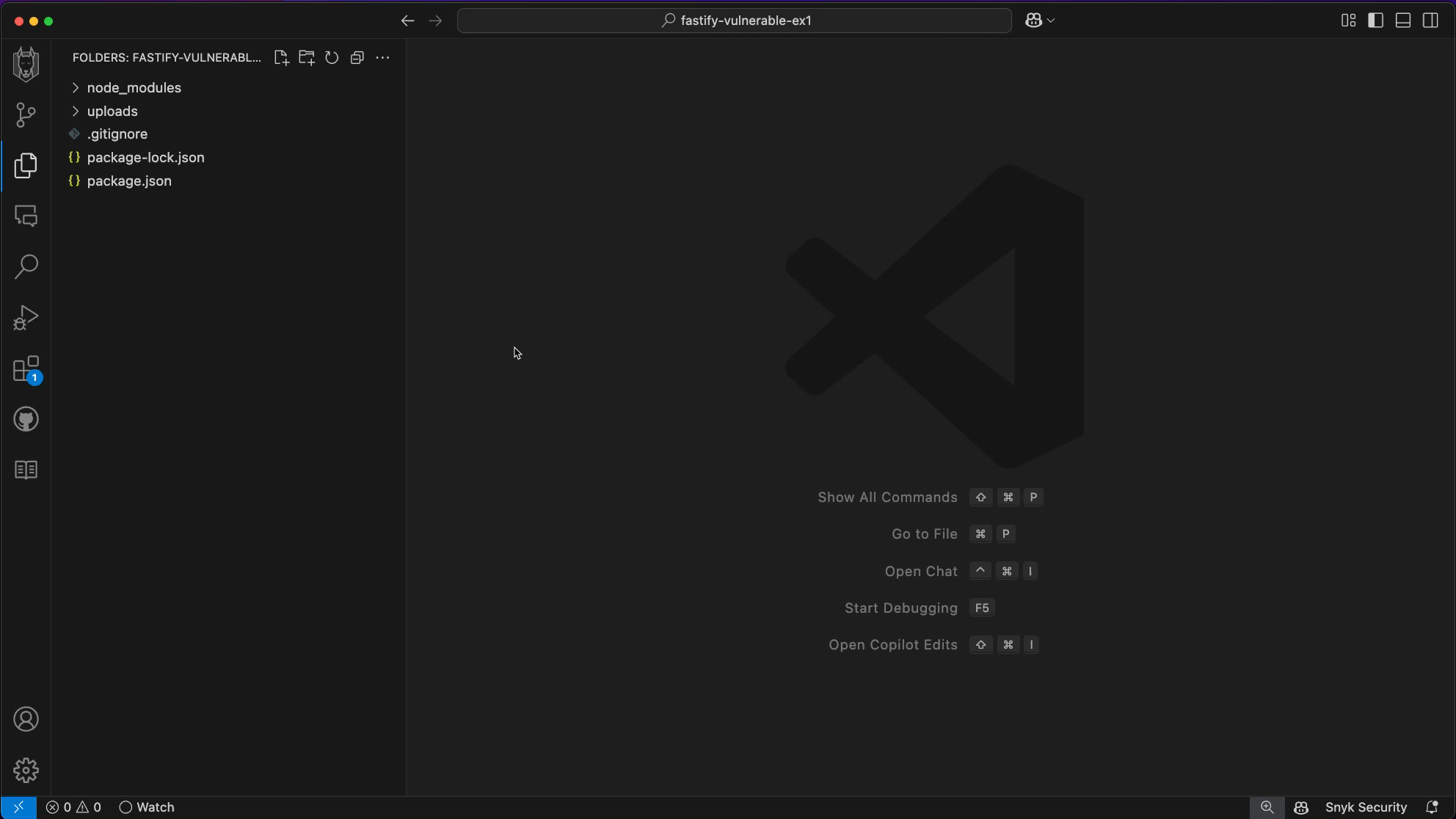The image size is (1456, 819).
Task: Click Open Chat shortcut hint
Action: click(961, 571)
